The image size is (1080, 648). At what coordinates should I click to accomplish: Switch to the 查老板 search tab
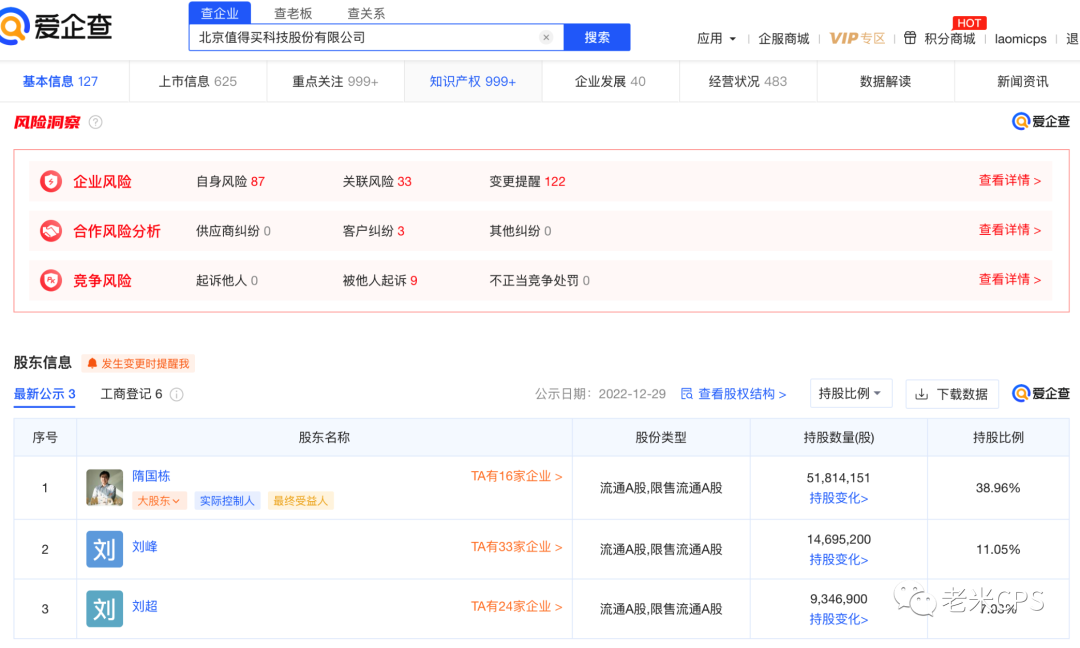(293, 13)
